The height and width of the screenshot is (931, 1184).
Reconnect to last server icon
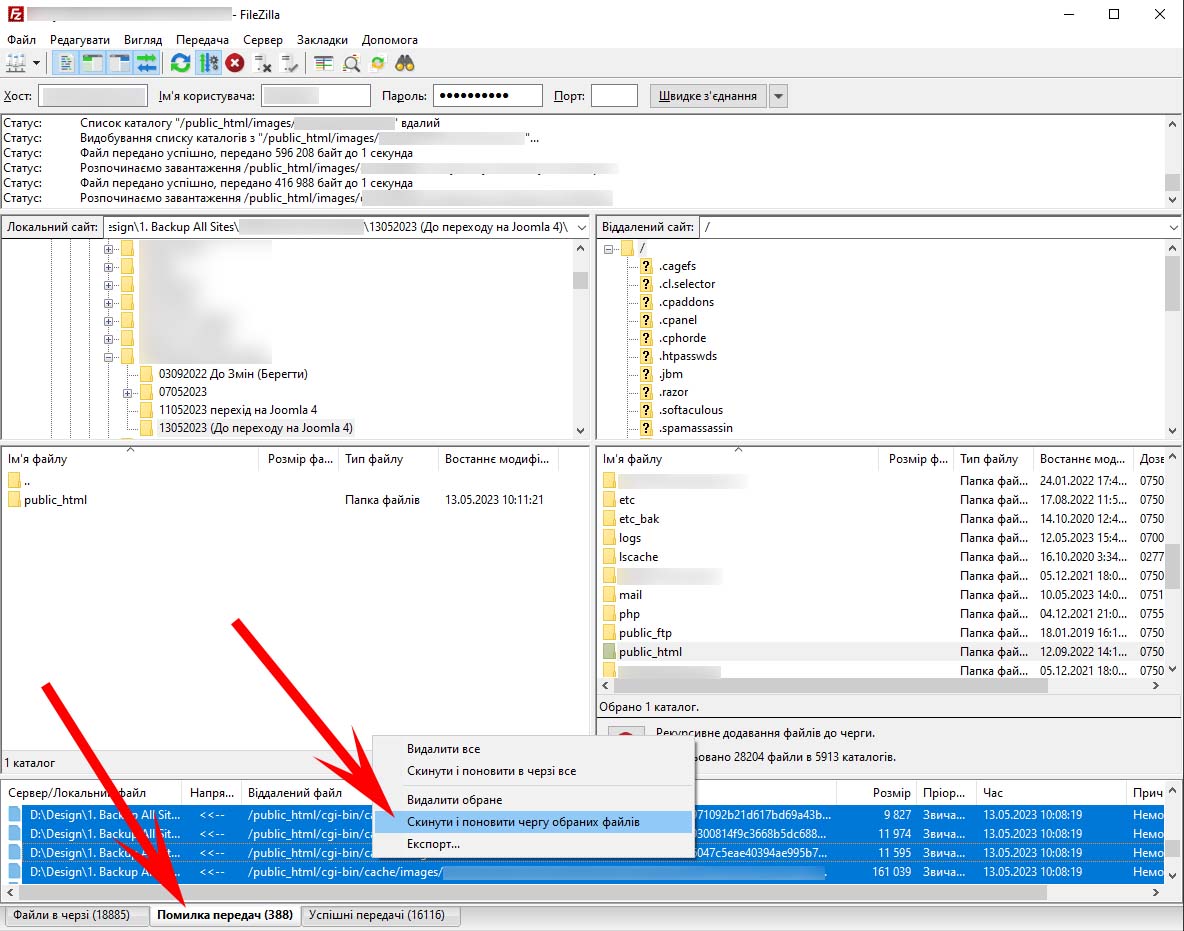tap(289, 63)
